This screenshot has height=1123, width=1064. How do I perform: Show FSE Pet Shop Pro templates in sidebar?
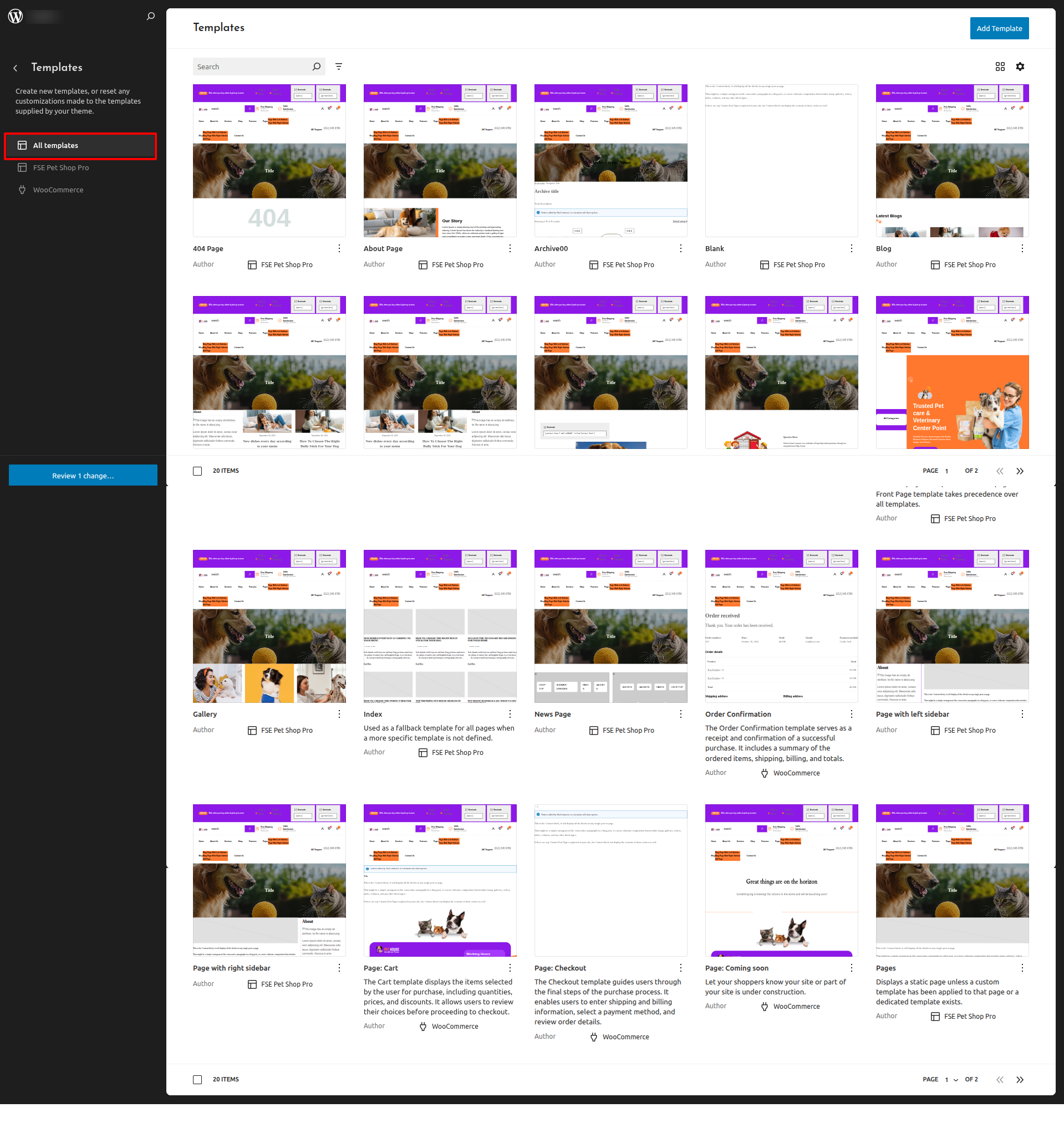coord(60,168)
